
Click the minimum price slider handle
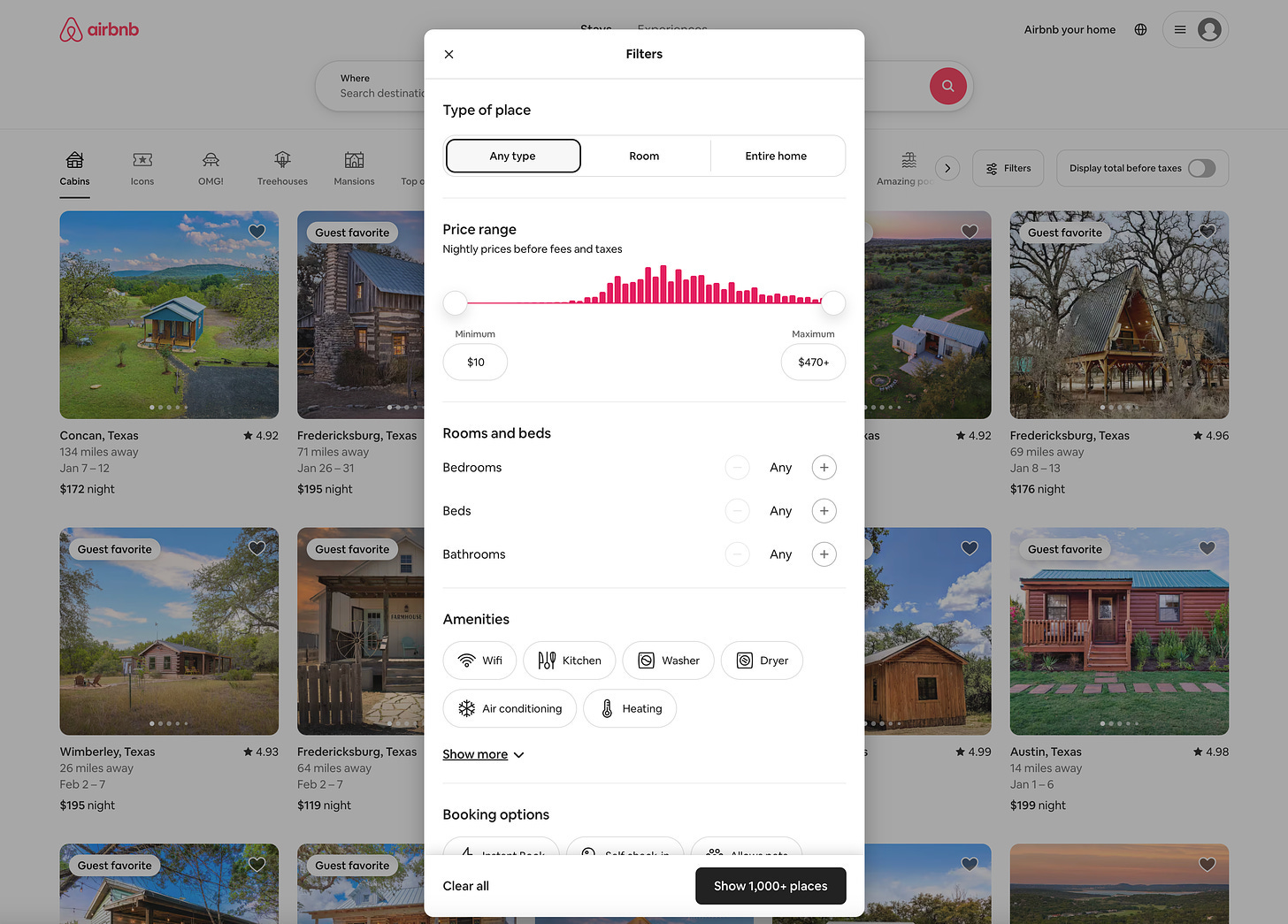[455, 302]
